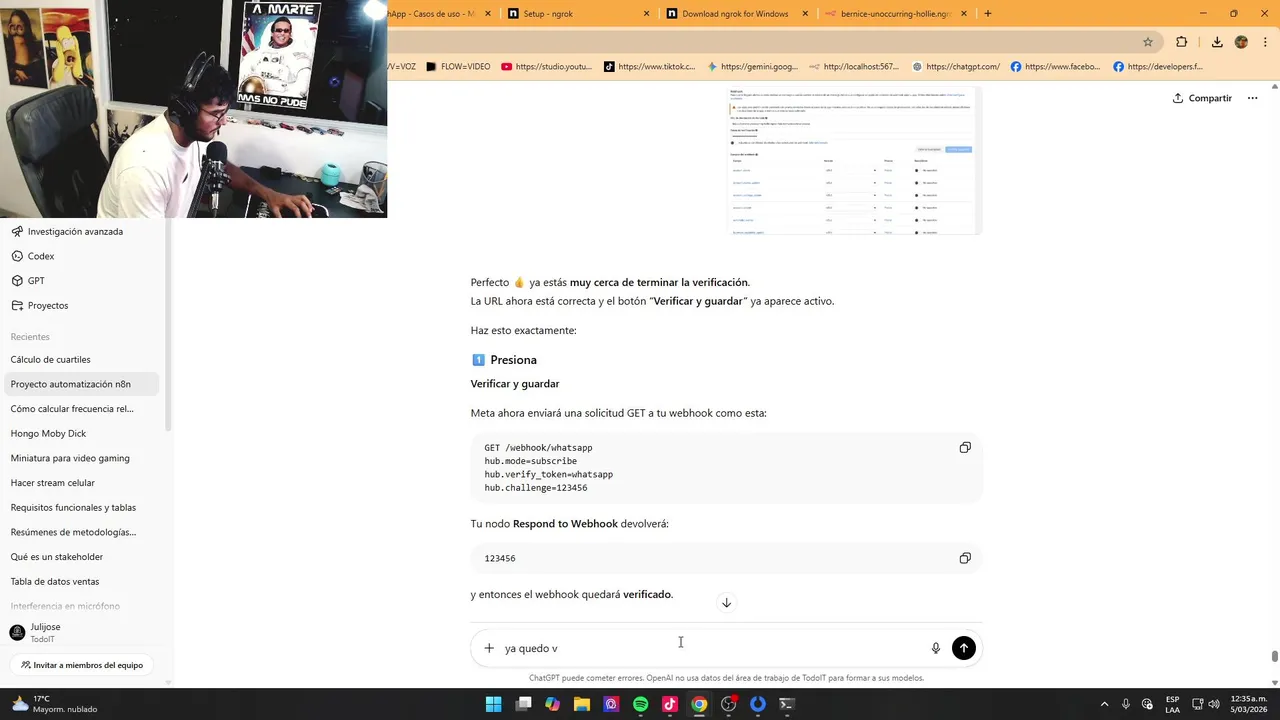1280x720 pixels.
Task: Click the volume icon in system tray
Action: [x=1214, y=704]
